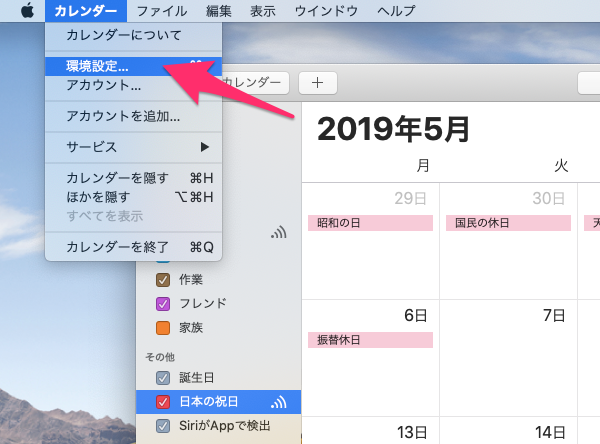Select the 日本の祝日 calendar row
600x444 pixels.
click(218, 402)
